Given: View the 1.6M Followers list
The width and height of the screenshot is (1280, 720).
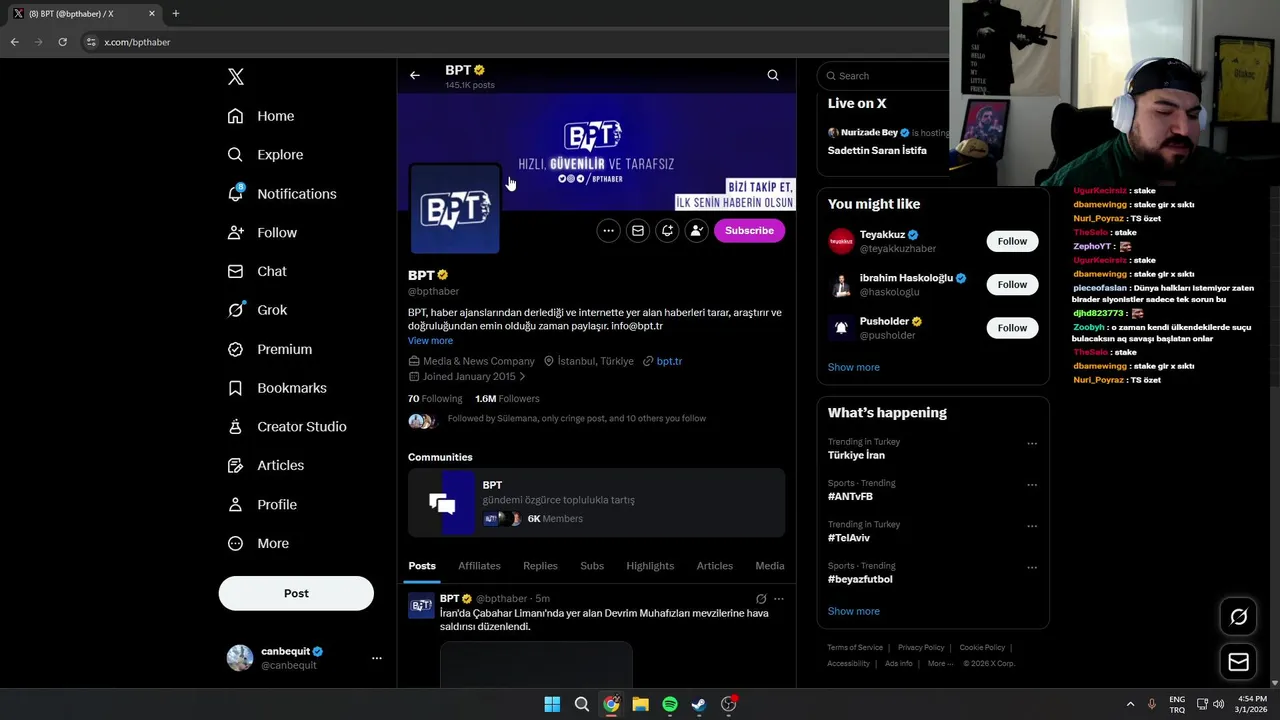Looking at the screenshot, I should point(507,399).
